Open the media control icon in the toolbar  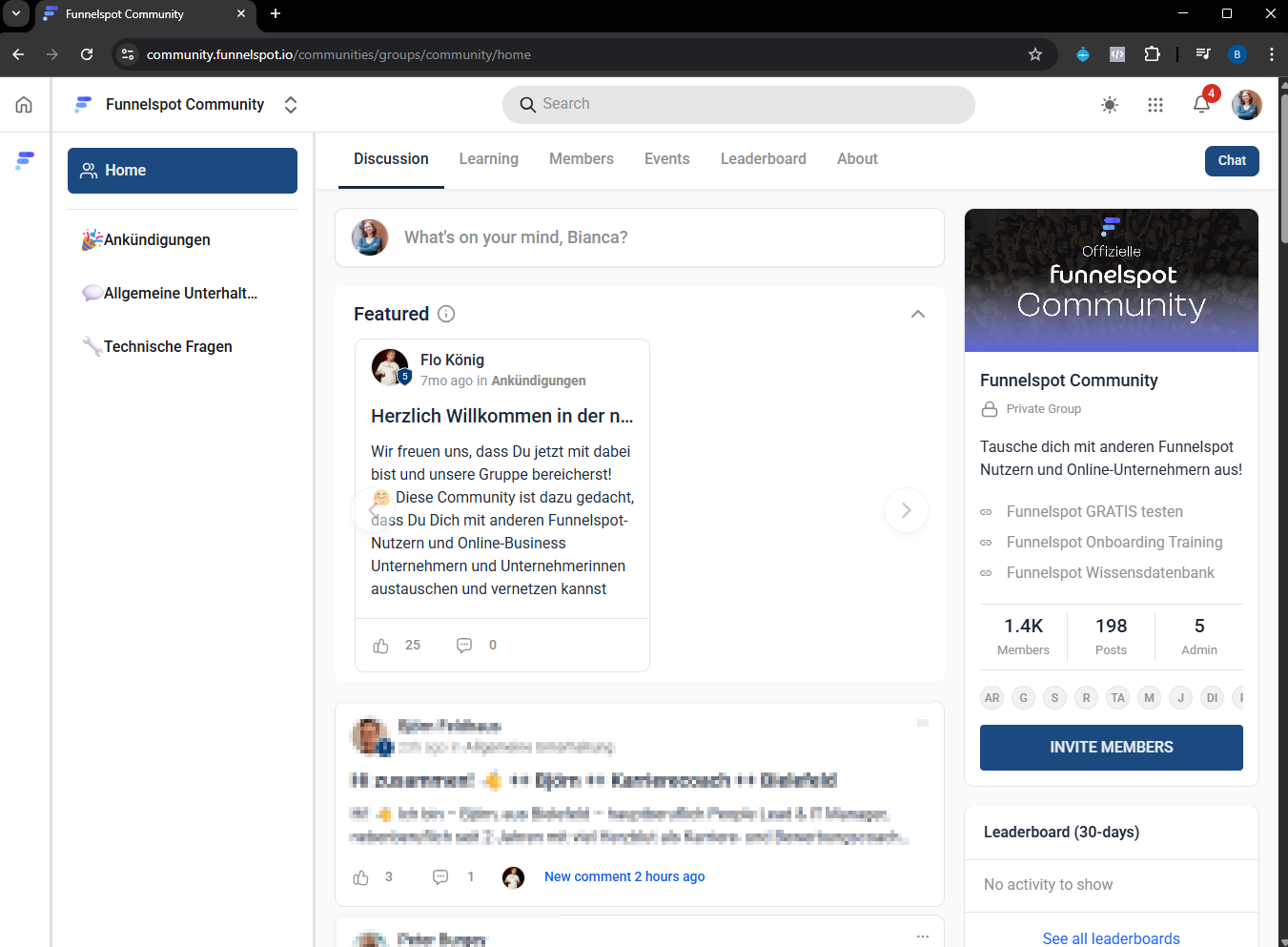click(1203, 54)
